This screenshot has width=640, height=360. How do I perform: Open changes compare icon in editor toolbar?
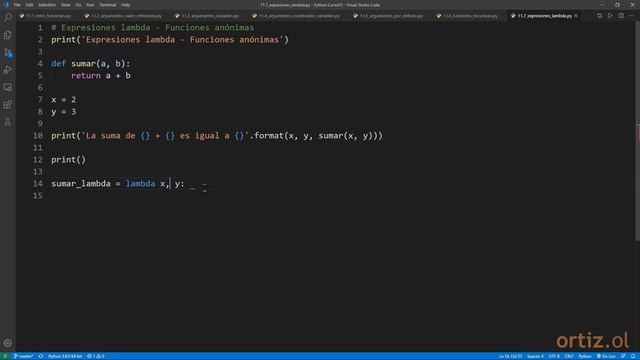(599, 16)
